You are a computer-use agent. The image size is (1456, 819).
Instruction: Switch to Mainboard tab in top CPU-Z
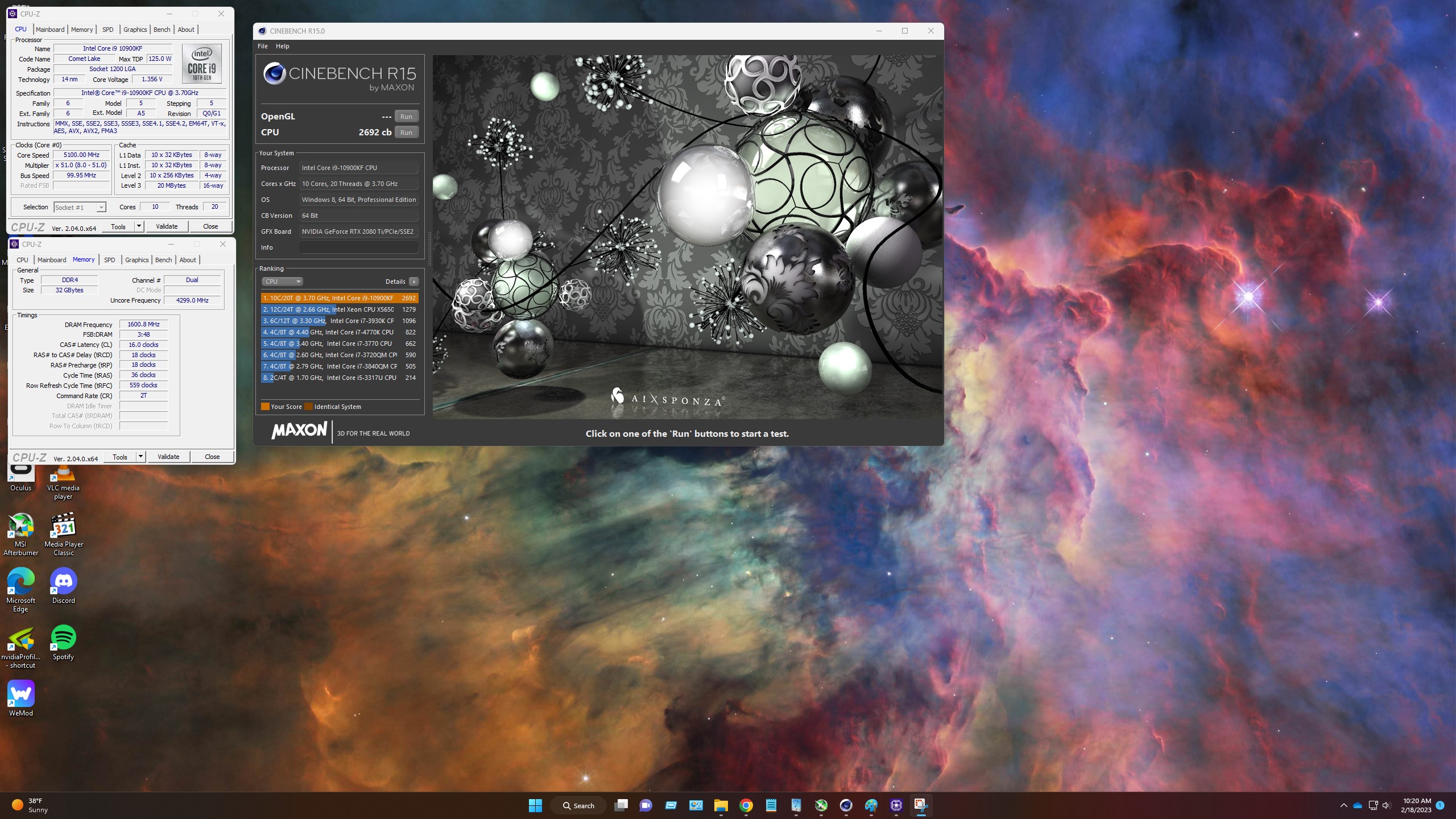(50, 30)
